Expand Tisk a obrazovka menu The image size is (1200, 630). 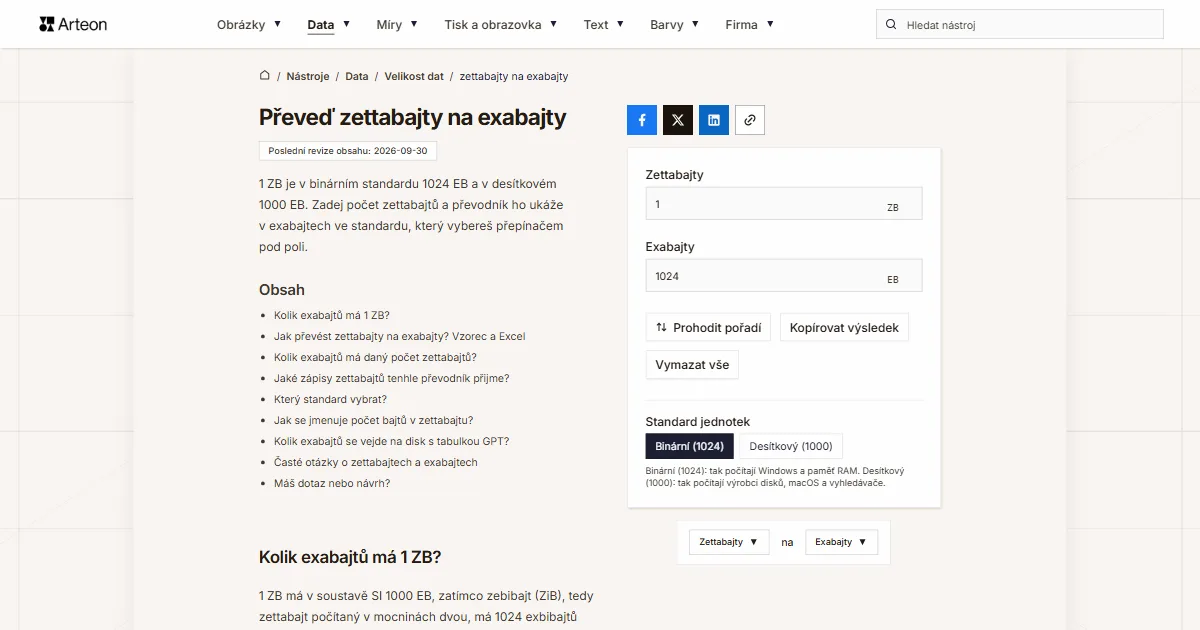[x=501, y=24]
